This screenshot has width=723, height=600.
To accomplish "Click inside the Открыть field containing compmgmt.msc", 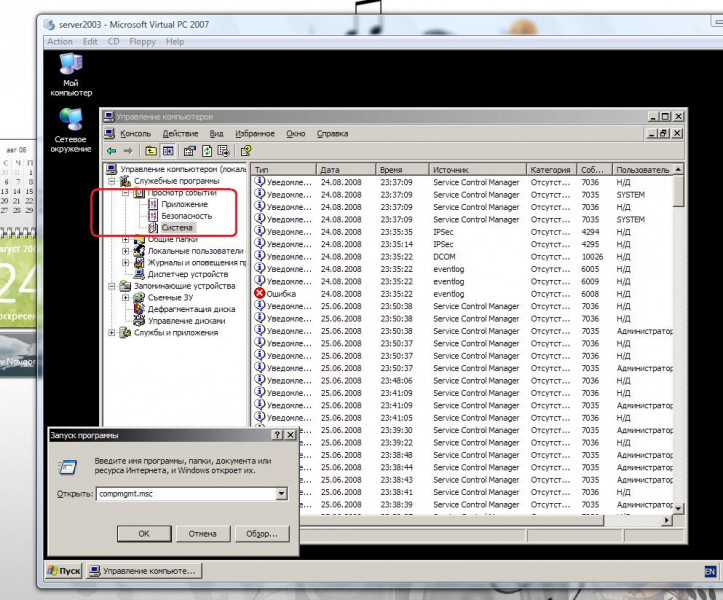I will click(x=186, y=493).
